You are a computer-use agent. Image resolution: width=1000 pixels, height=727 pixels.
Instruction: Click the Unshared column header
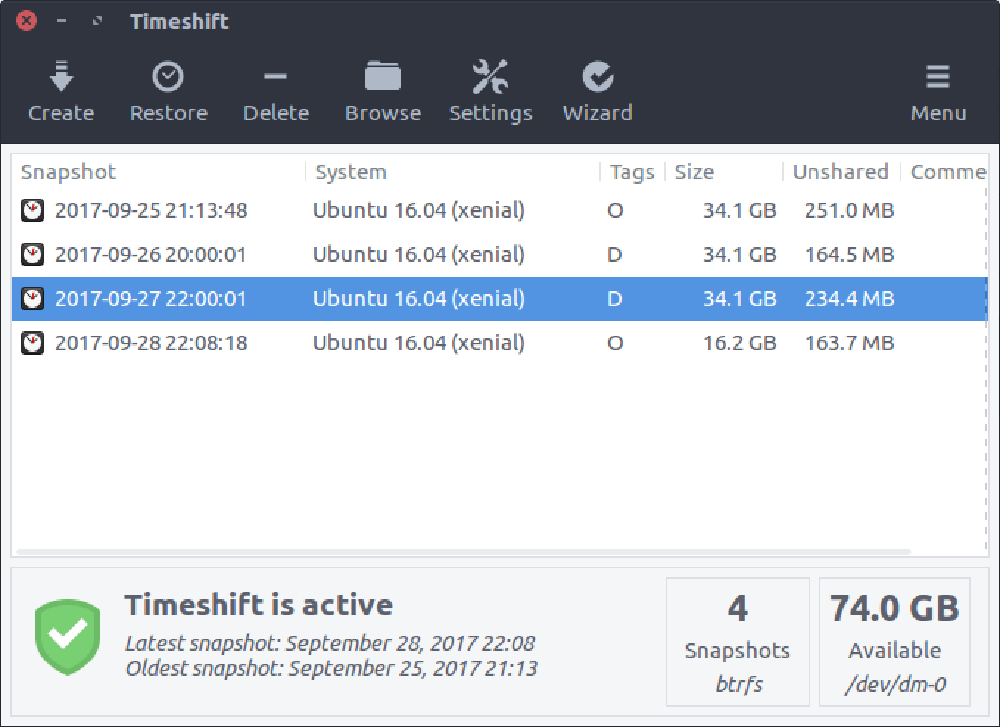tap(840, 172)
